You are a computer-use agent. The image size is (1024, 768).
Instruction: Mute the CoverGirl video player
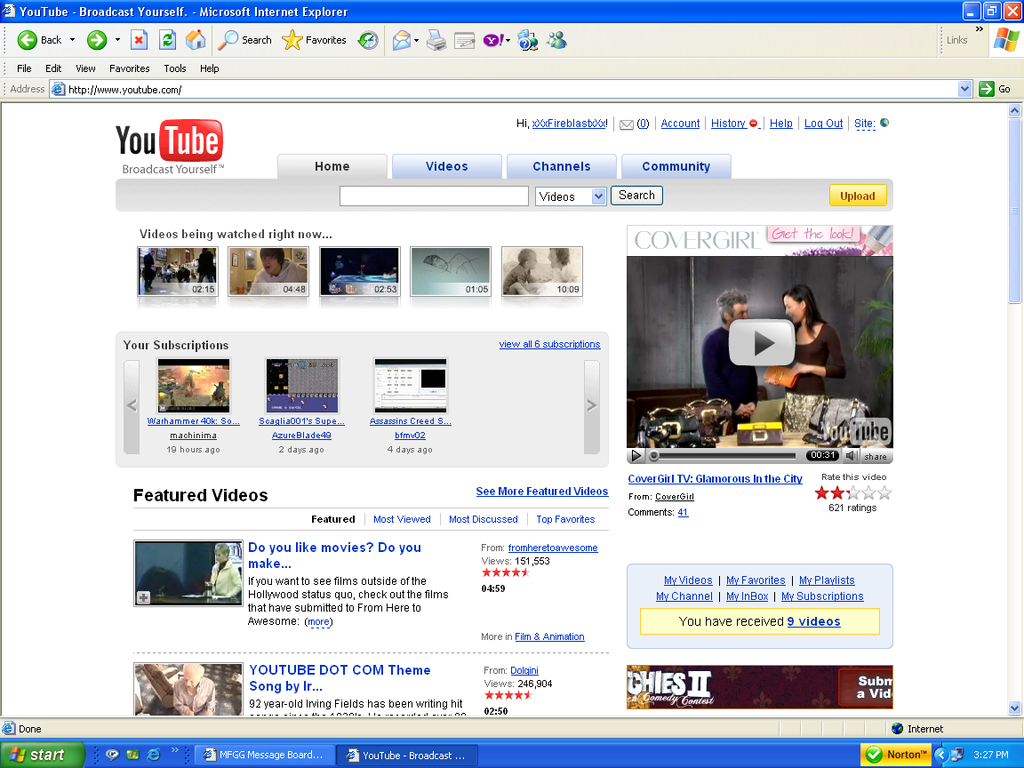pos(851,456)
